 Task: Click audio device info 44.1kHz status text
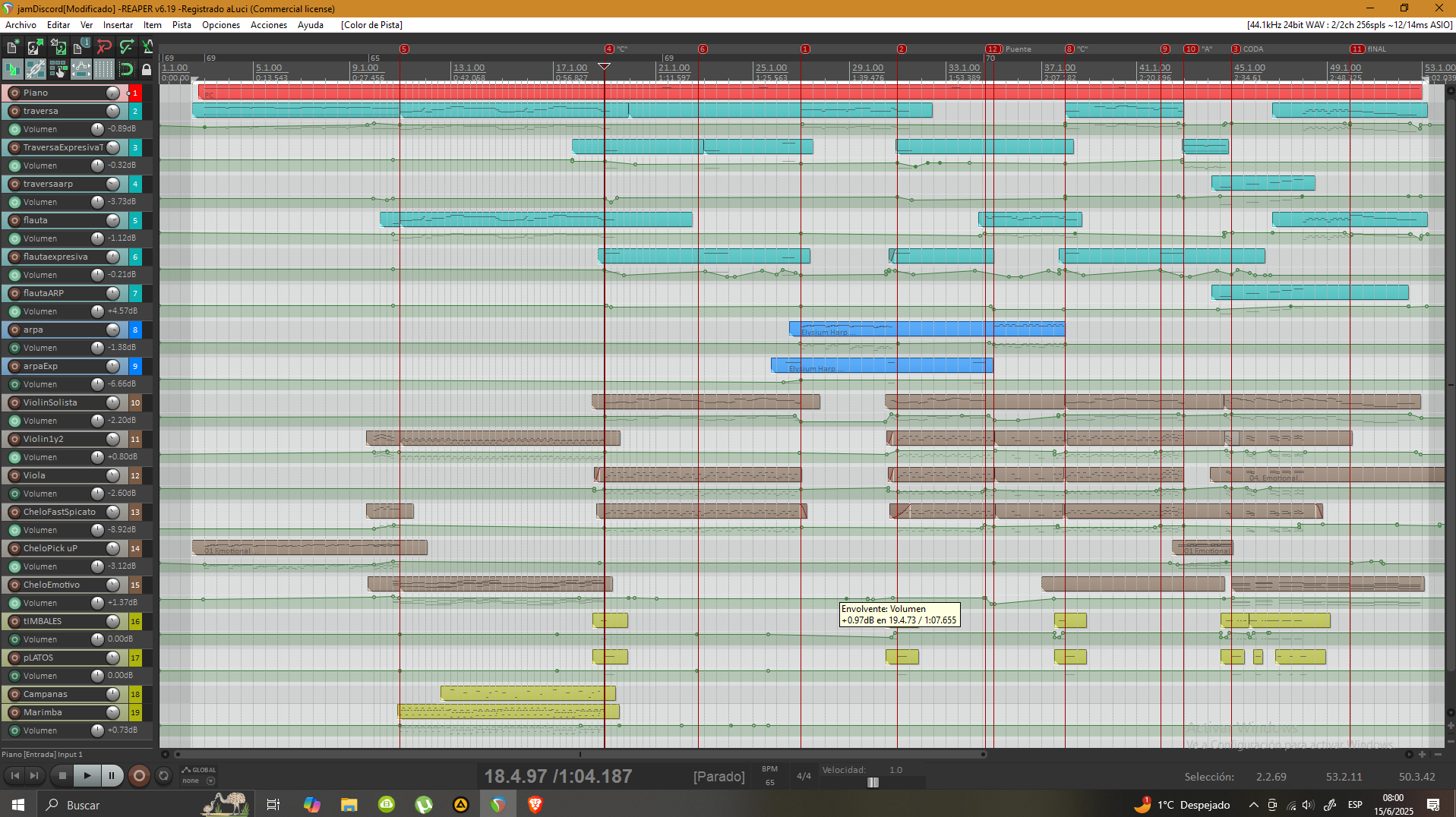[1350, 25]
